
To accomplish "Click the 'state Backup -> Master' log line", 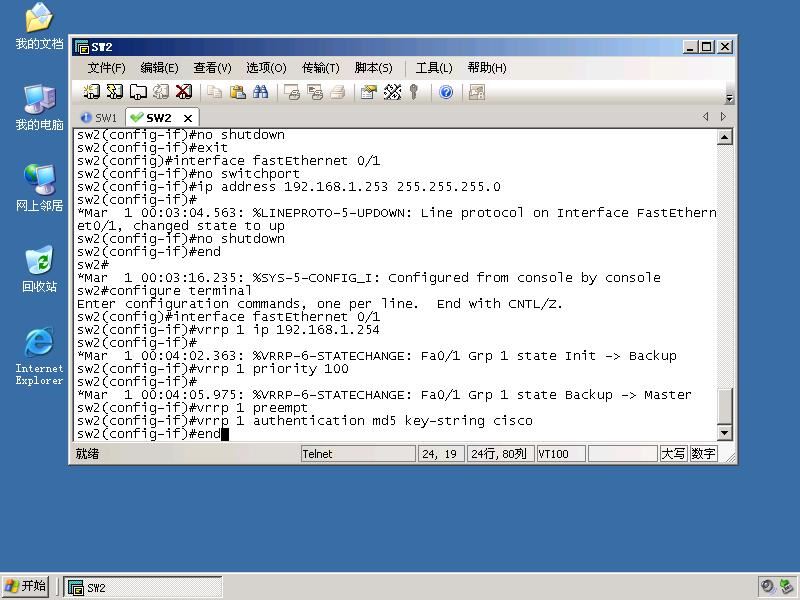I will [384, 395].
